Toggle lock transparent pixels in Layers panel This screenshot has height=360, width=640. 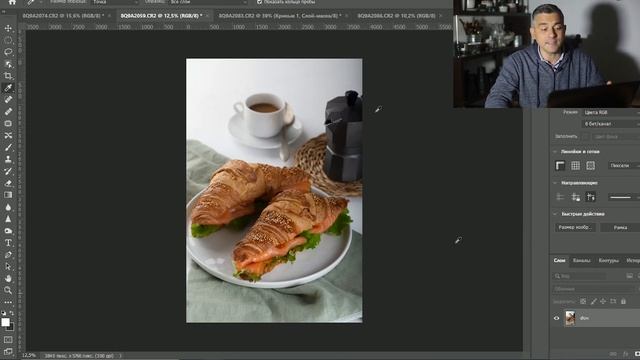(583, 302)
